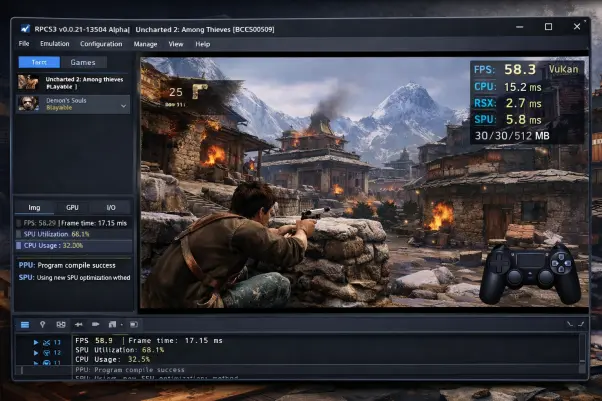Click the ammo count 25 in game HUD
This screenshot has width=602, height=401.
[176, 92]
